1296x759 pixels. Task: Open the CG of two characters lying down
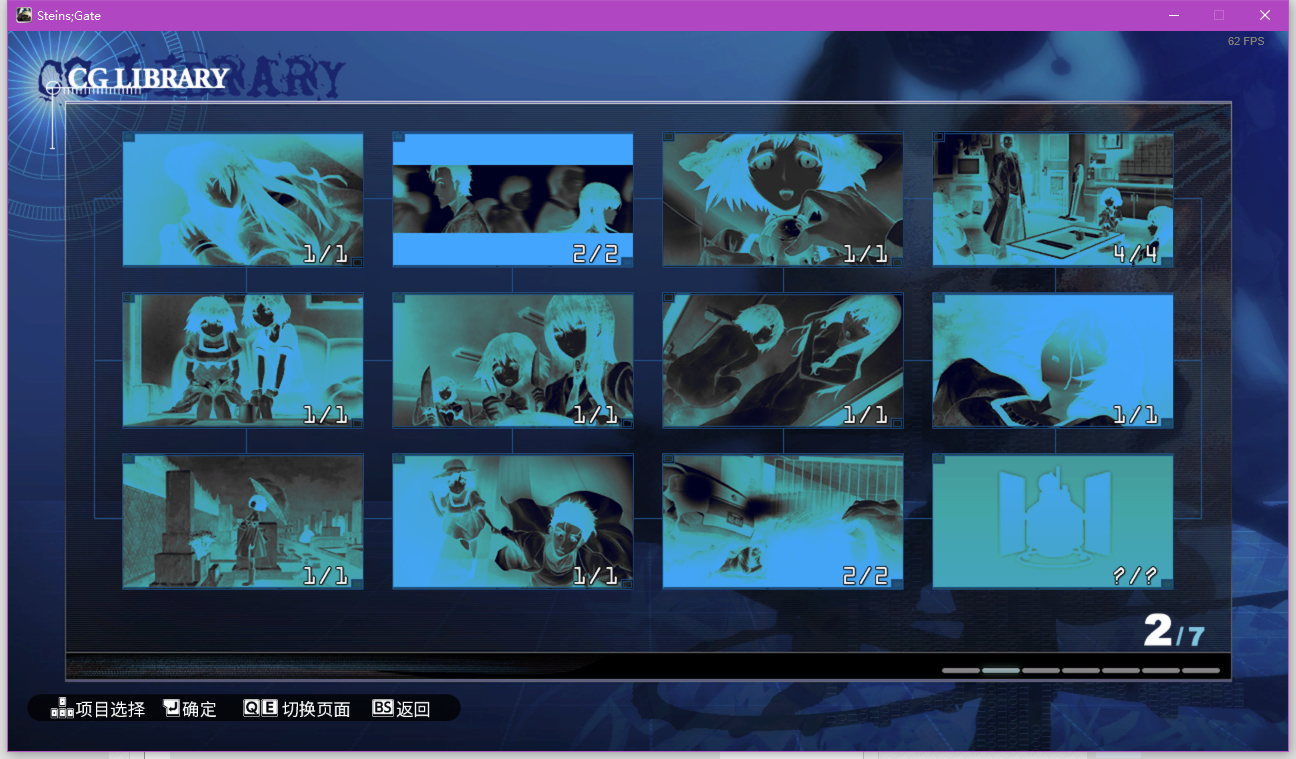[783, 360]
